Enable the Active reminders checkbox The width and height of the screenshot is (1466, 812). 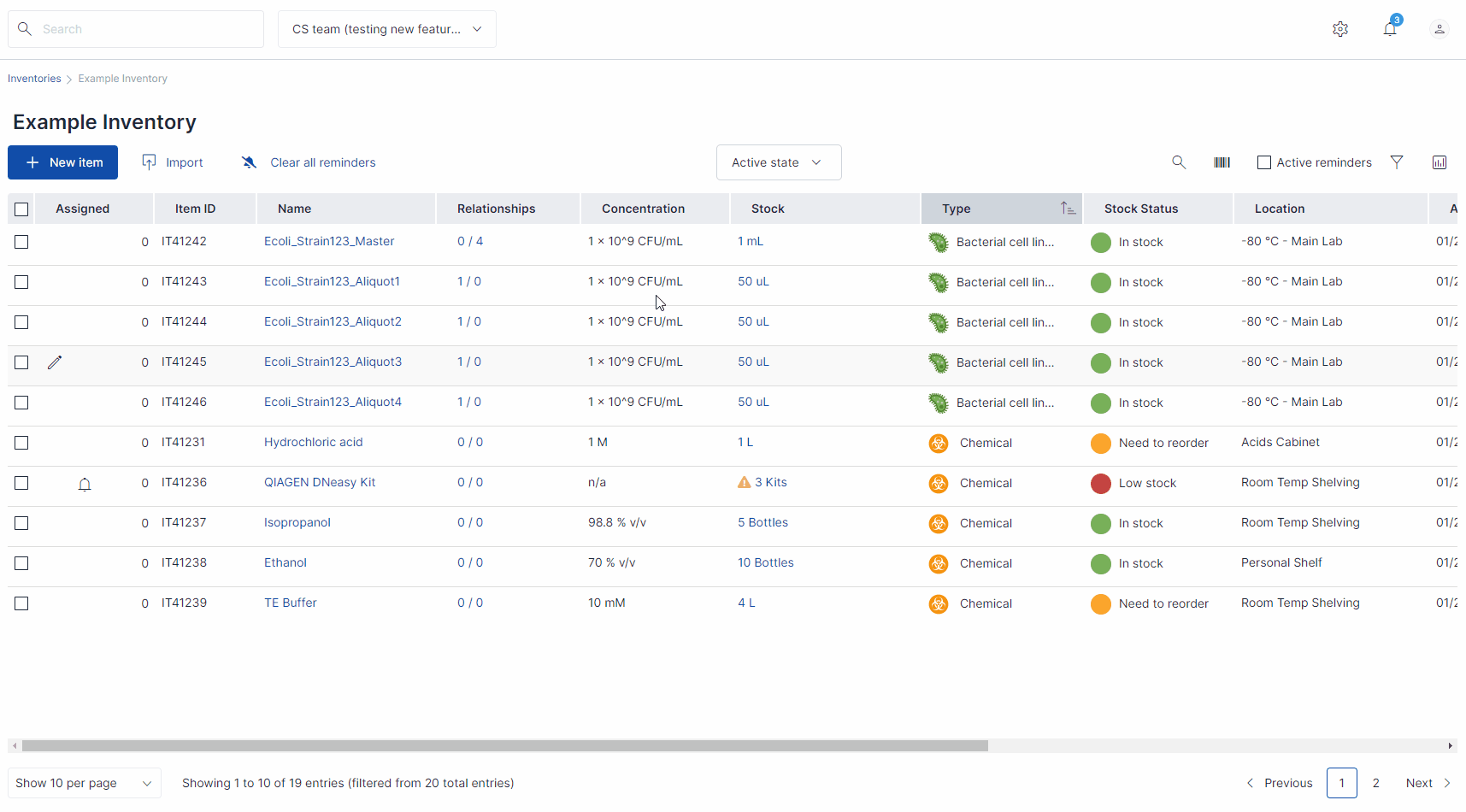(x=1263, y=162)
